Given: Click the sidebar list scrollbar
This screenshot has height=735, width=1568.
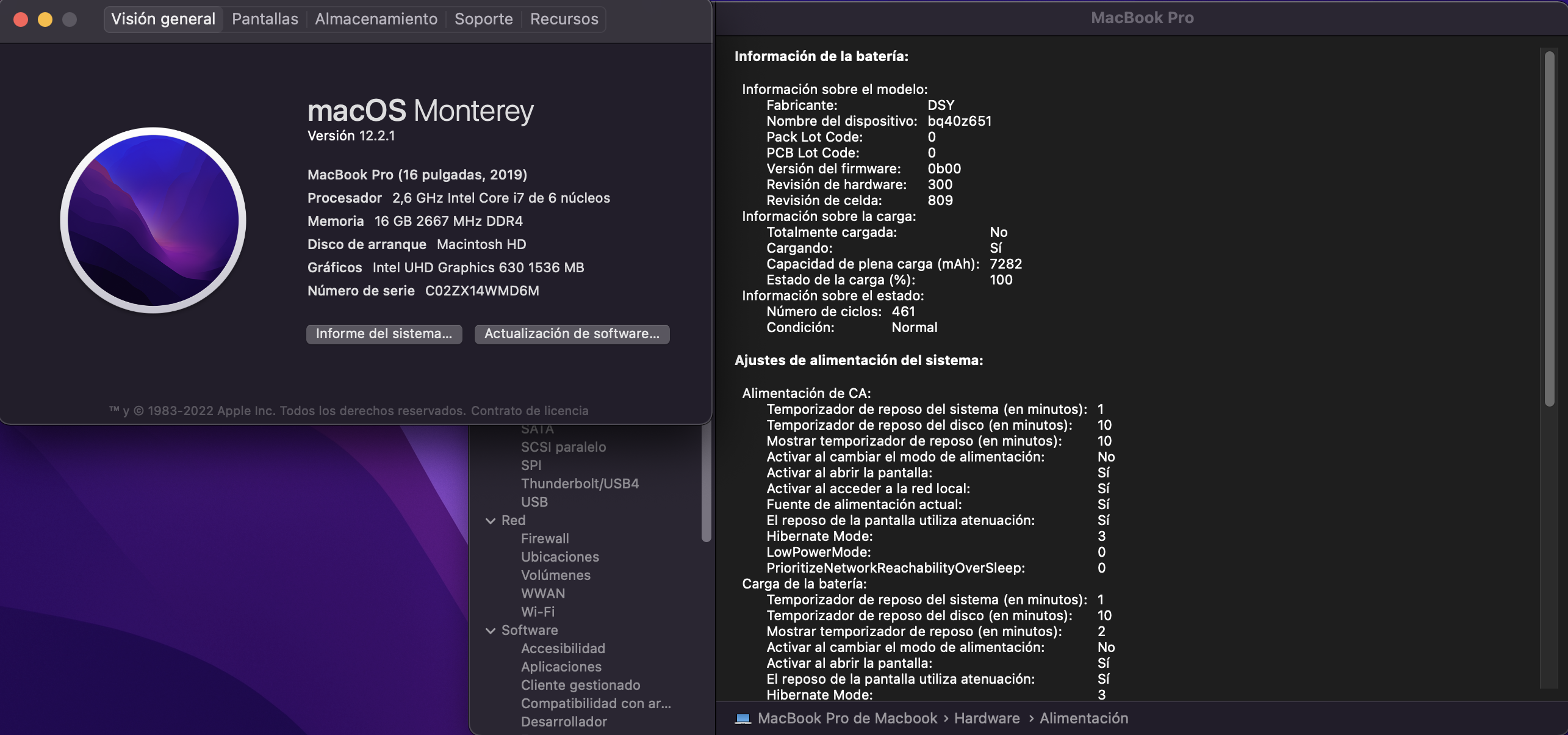Looking at the screenshot, I should tap(706, 482).
